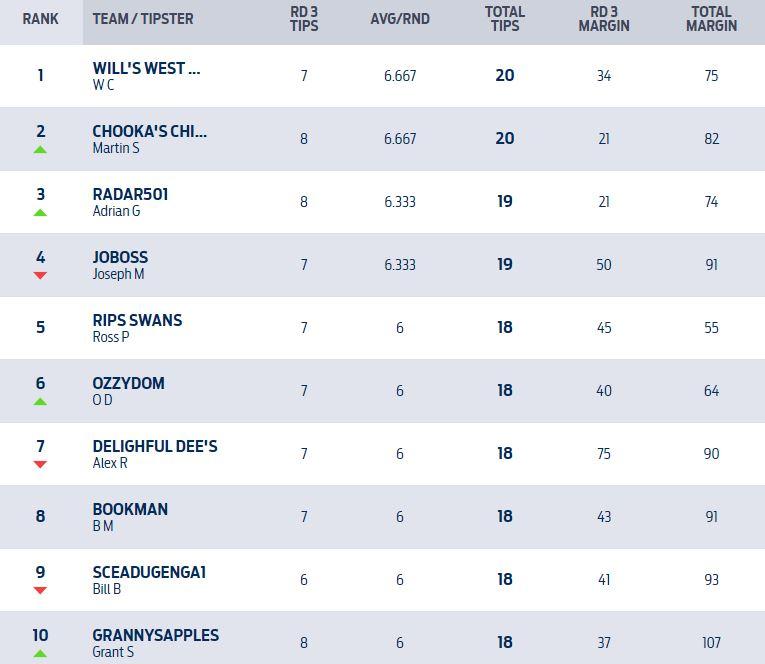Image resolution: width=765 pixels, height=664 pixels.
Task: Click green up arrow under rank 2
Action: (40, 150)
